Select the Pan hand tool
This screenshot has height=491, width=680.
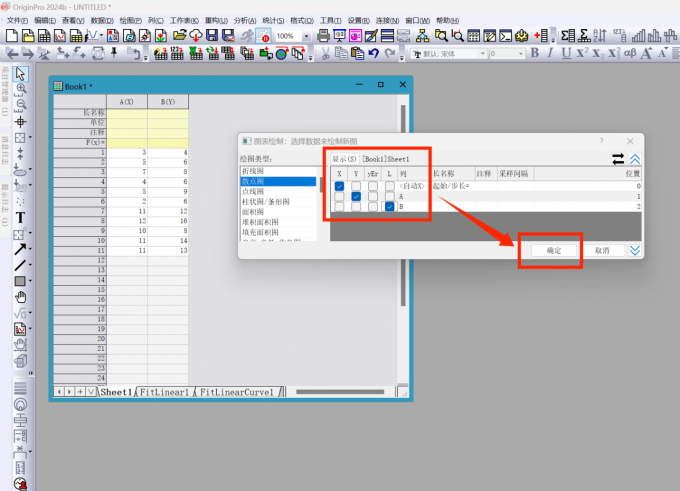pyautogui.click(x=20, y=298)
